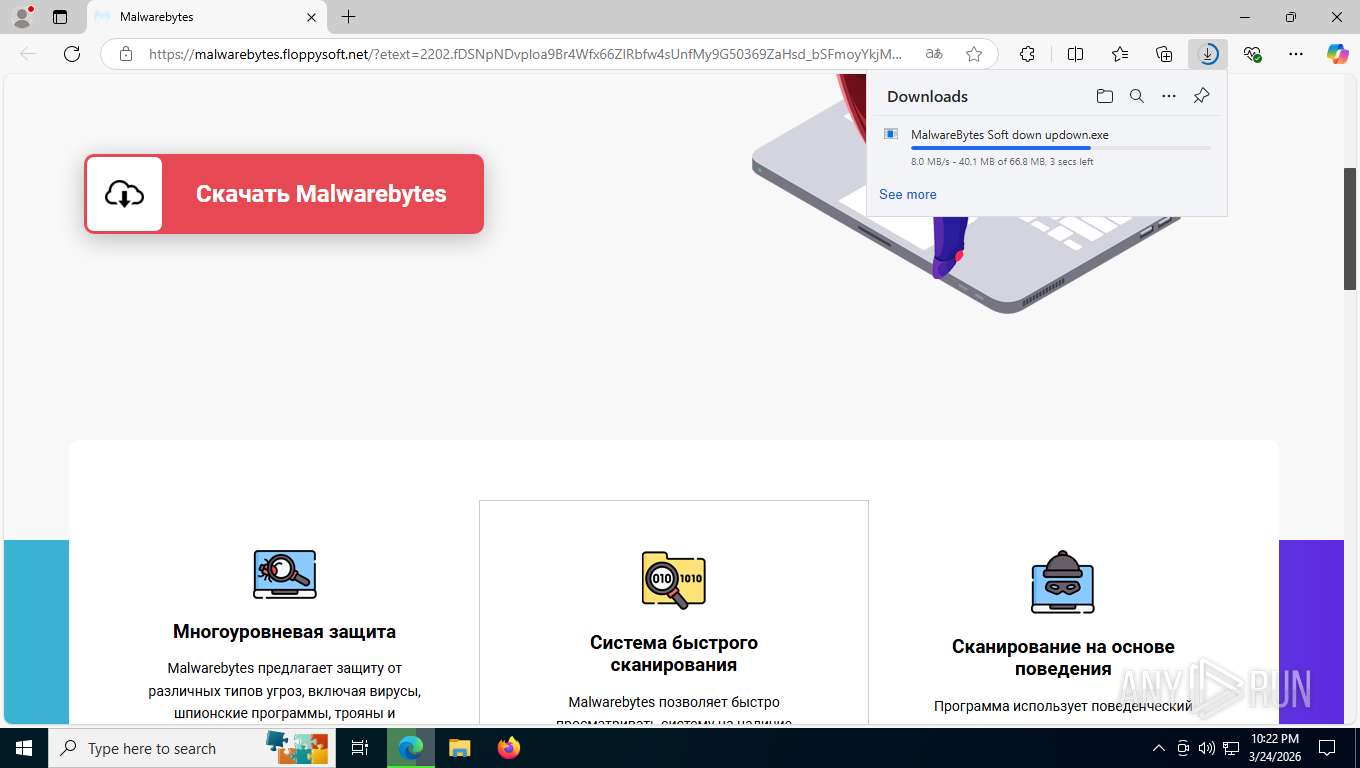
Task: Open Task View on taskbar
Action: tap(360, 748)
